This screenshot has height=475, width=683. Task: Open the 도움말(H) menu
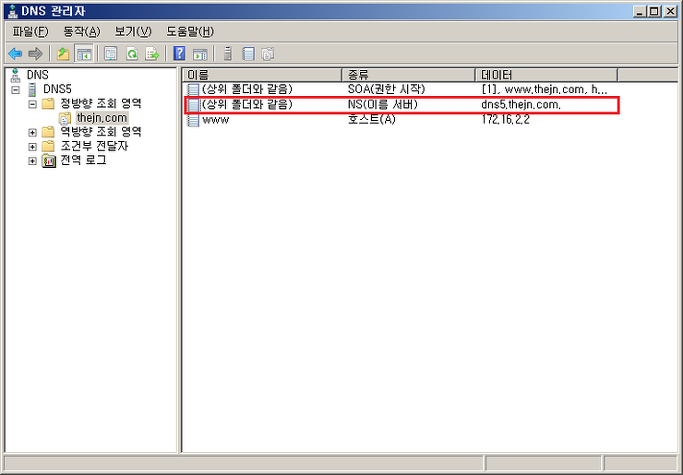tap(190, 31)
